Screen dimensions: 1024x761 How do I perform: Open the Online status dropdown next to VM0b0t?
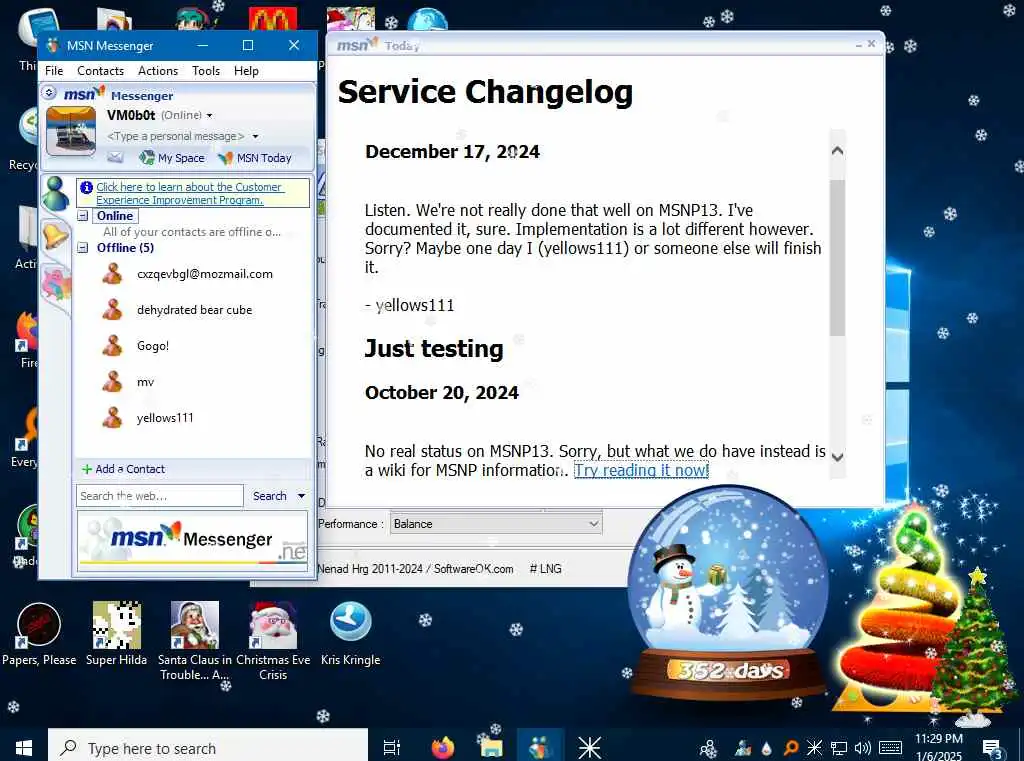(210, 116)
